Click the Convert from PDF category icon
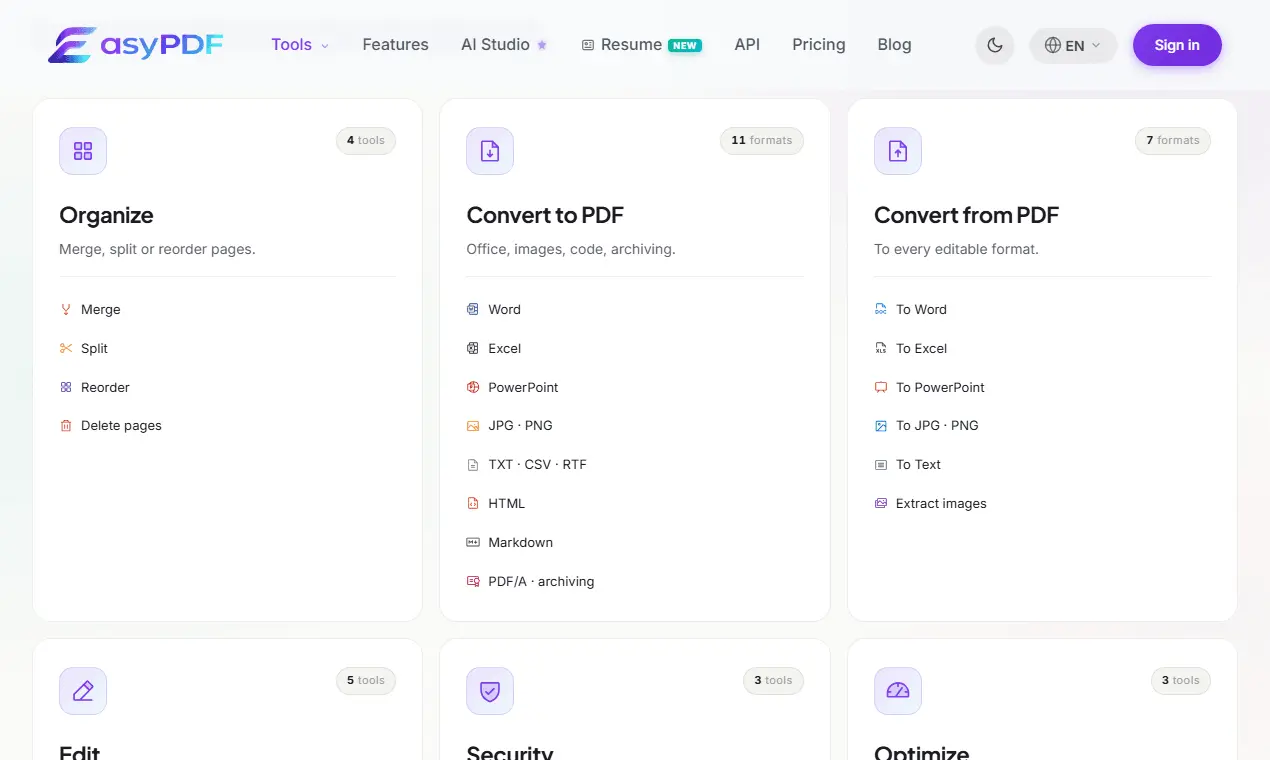 pos(898,151)
